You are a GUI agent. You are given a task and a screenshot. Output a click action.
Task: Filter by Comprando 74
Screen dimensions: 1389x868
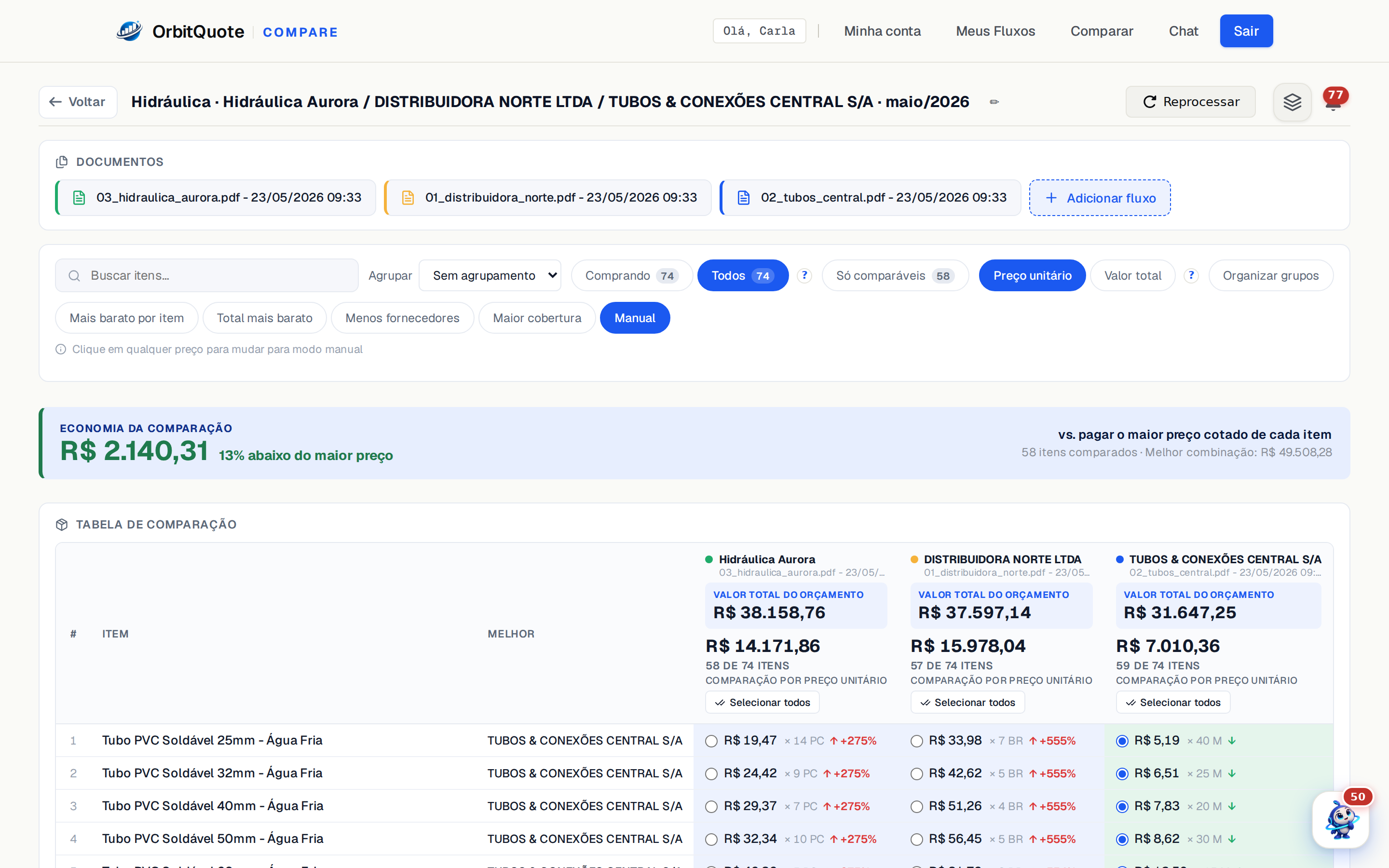631,275
